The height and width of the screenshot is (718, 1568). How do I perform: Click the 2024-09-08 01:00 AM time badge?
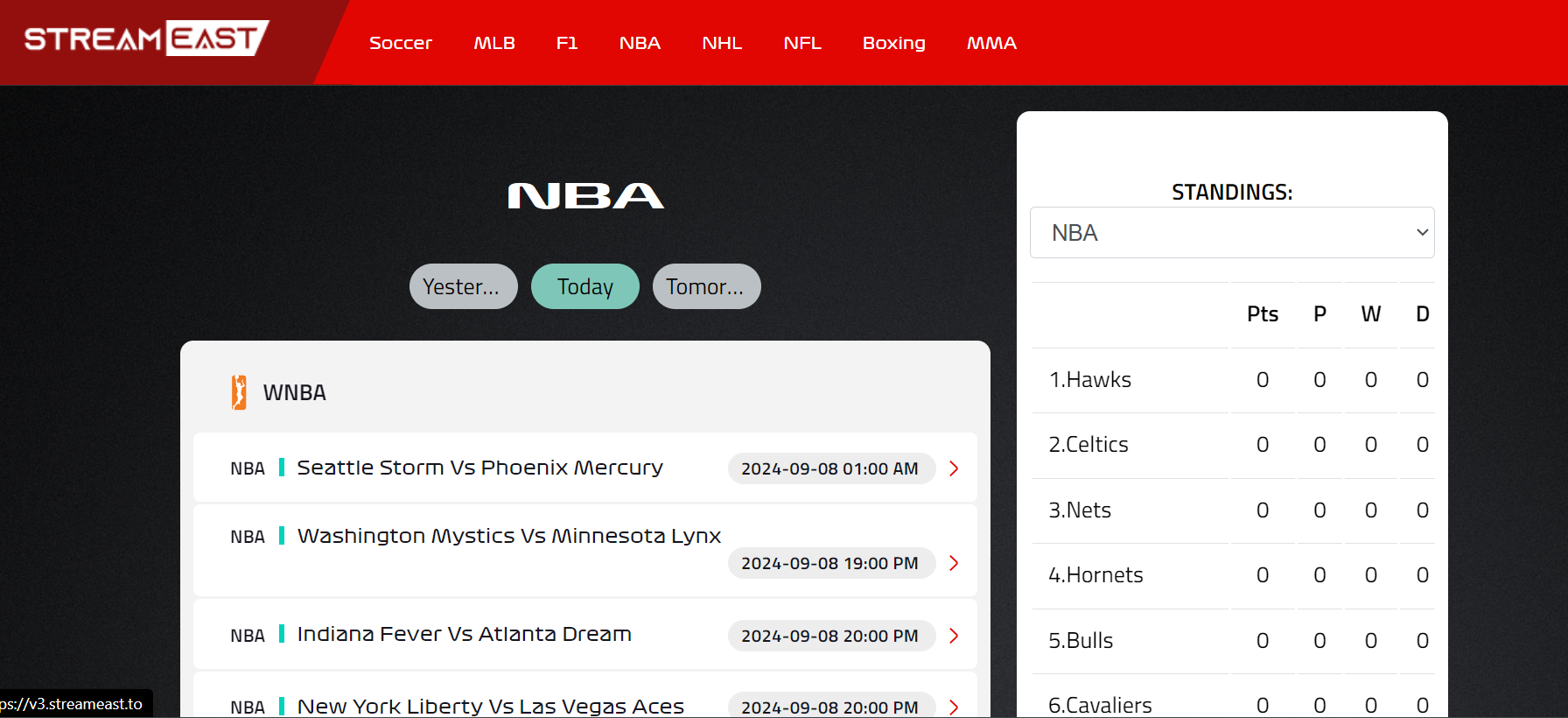click(830, 468)
